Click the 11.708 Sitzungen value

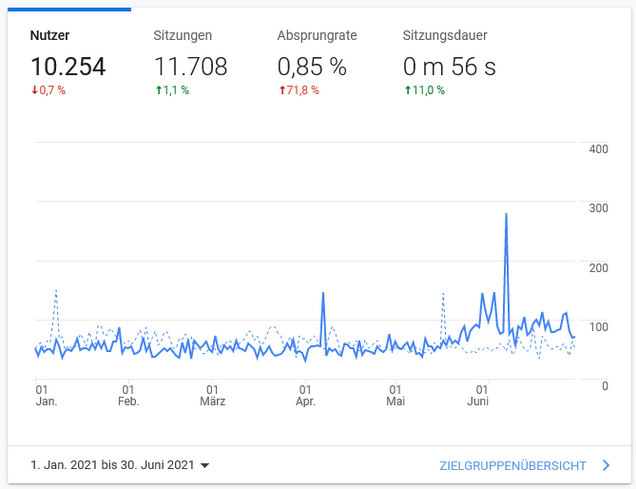pos(190,67)
